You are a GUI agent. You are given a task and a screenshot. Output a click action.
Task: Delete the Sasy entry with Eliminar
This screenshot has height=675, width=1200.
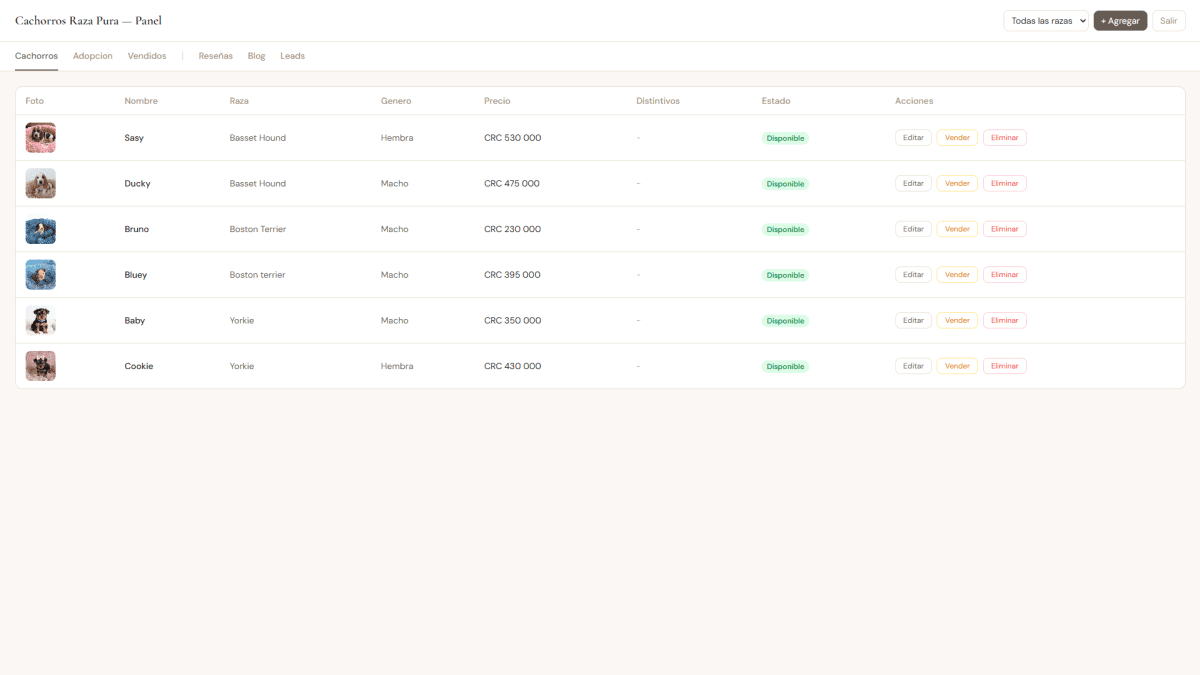(1005, 138)
